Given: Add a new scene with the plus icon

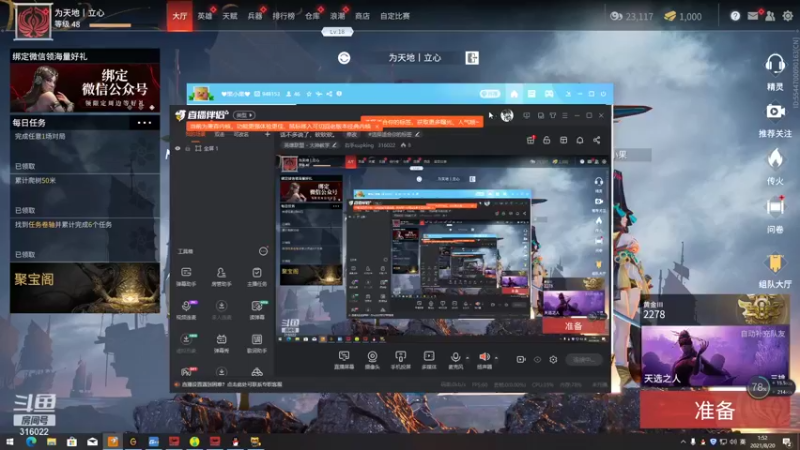Looking at the screenshot, I should (267, 134).
